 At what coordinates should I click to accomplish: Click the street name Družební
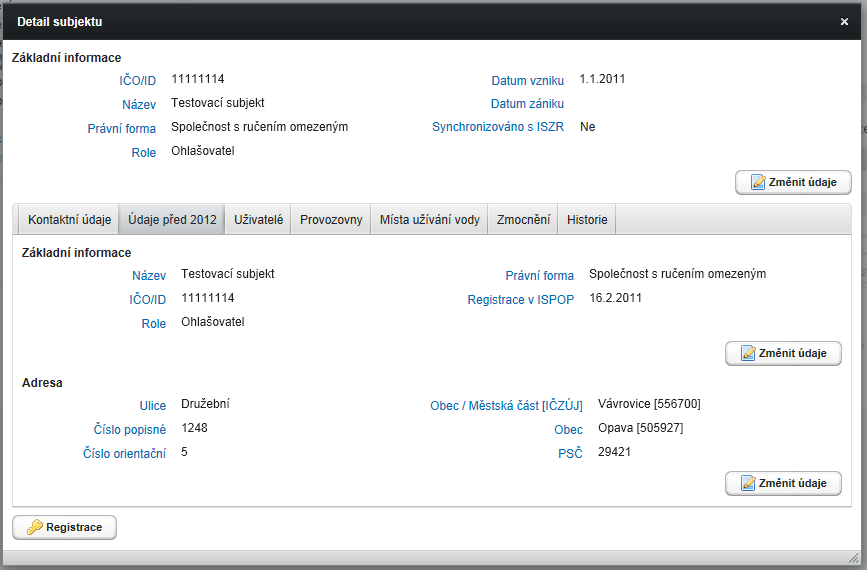point(205,404)
